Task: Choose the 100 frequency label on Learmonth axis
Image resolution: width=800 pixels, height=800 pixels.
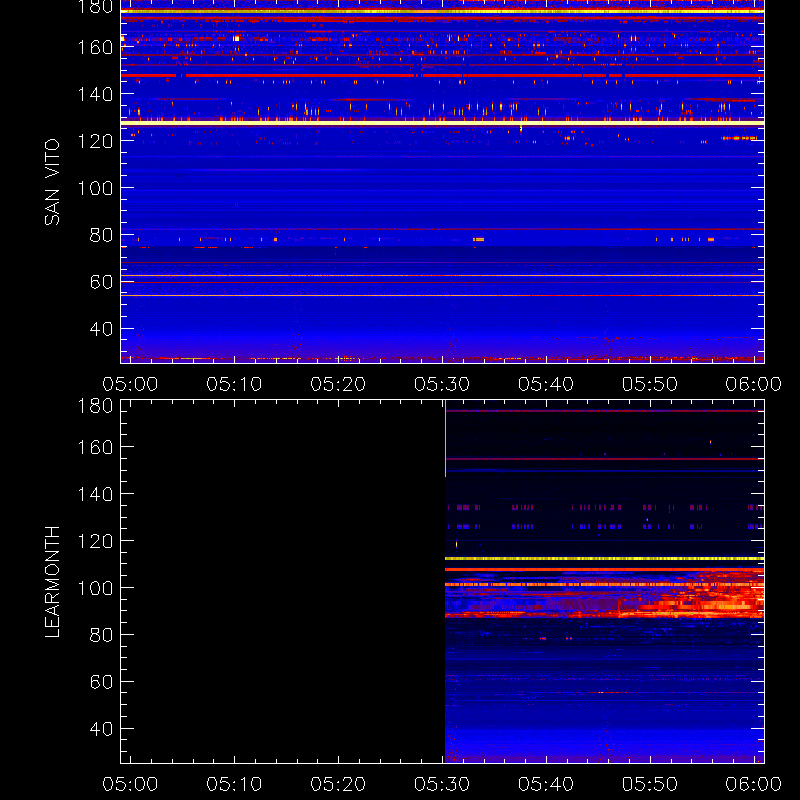Action: 95,588
